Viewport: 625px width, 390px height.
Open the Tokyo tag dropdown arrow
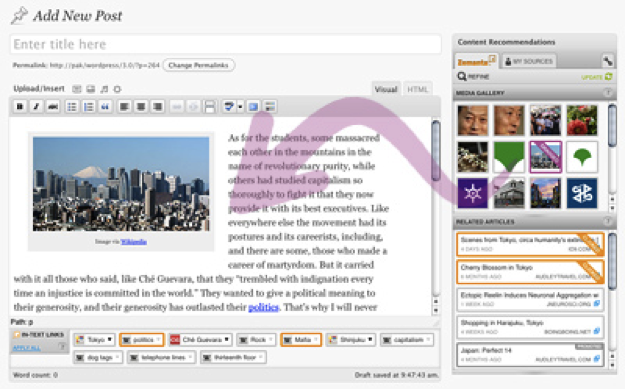click(x=110, y=339)
